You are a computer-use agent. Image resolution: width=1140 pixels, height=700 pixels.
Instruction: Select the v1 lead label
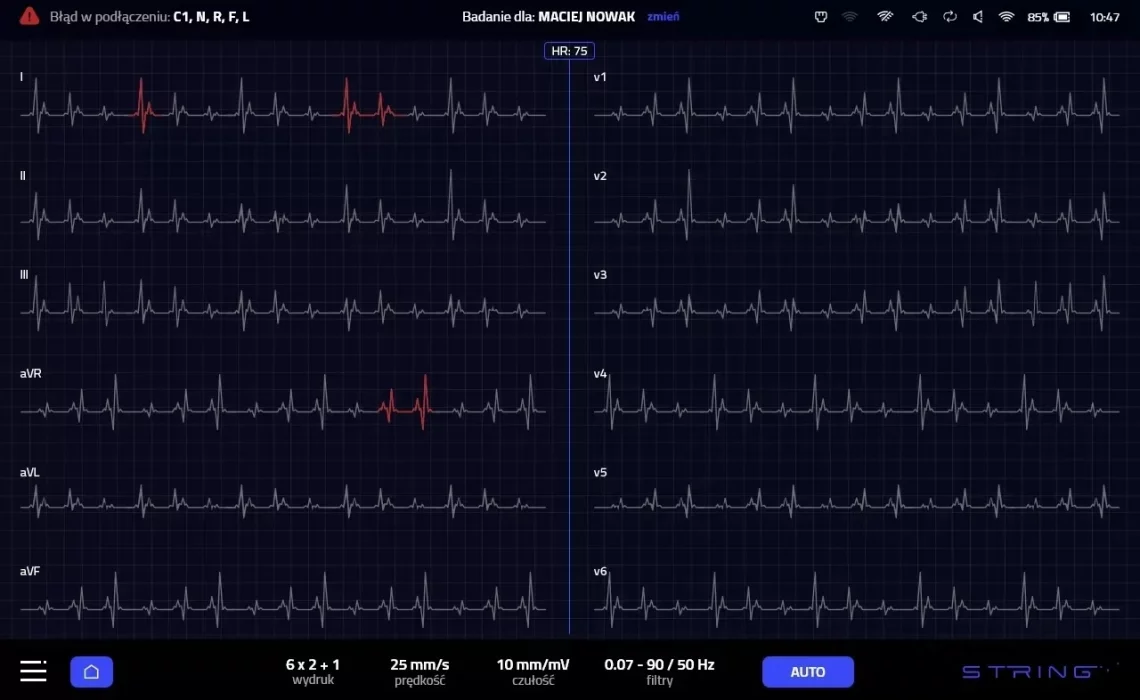[600, 77]
